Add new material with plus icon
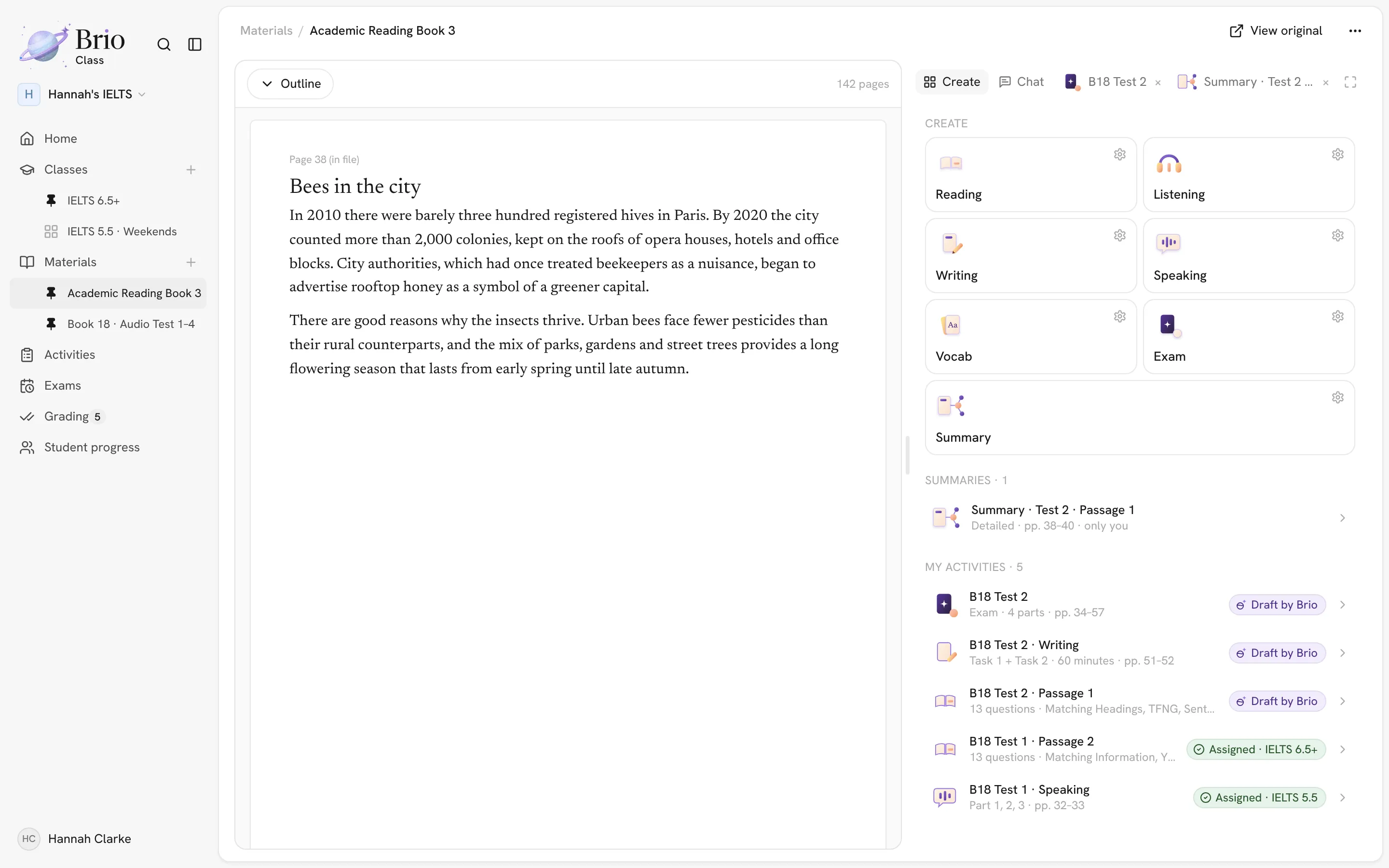 tap(191, 262)
